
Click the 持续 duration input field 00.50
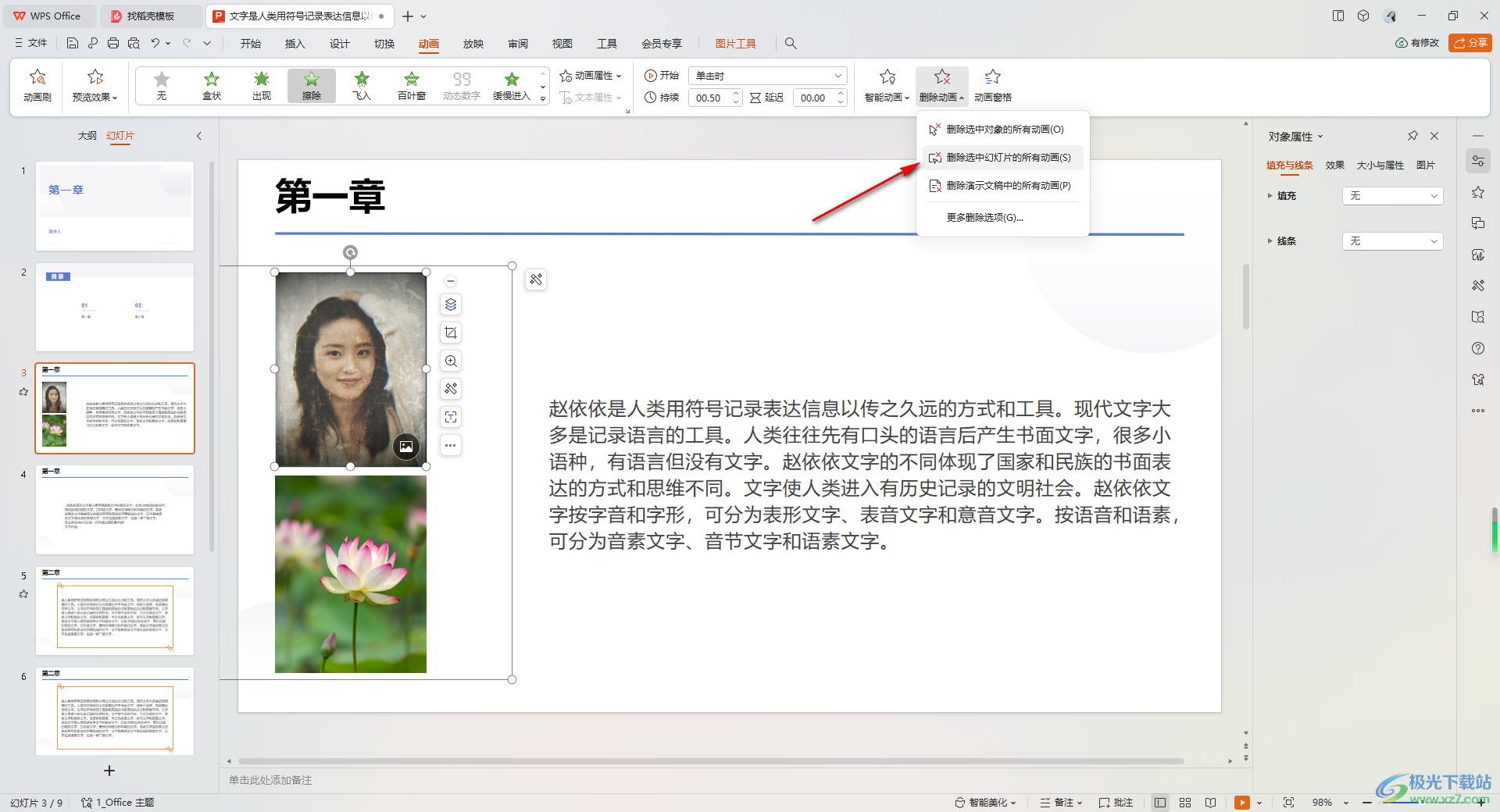point(709,98)
